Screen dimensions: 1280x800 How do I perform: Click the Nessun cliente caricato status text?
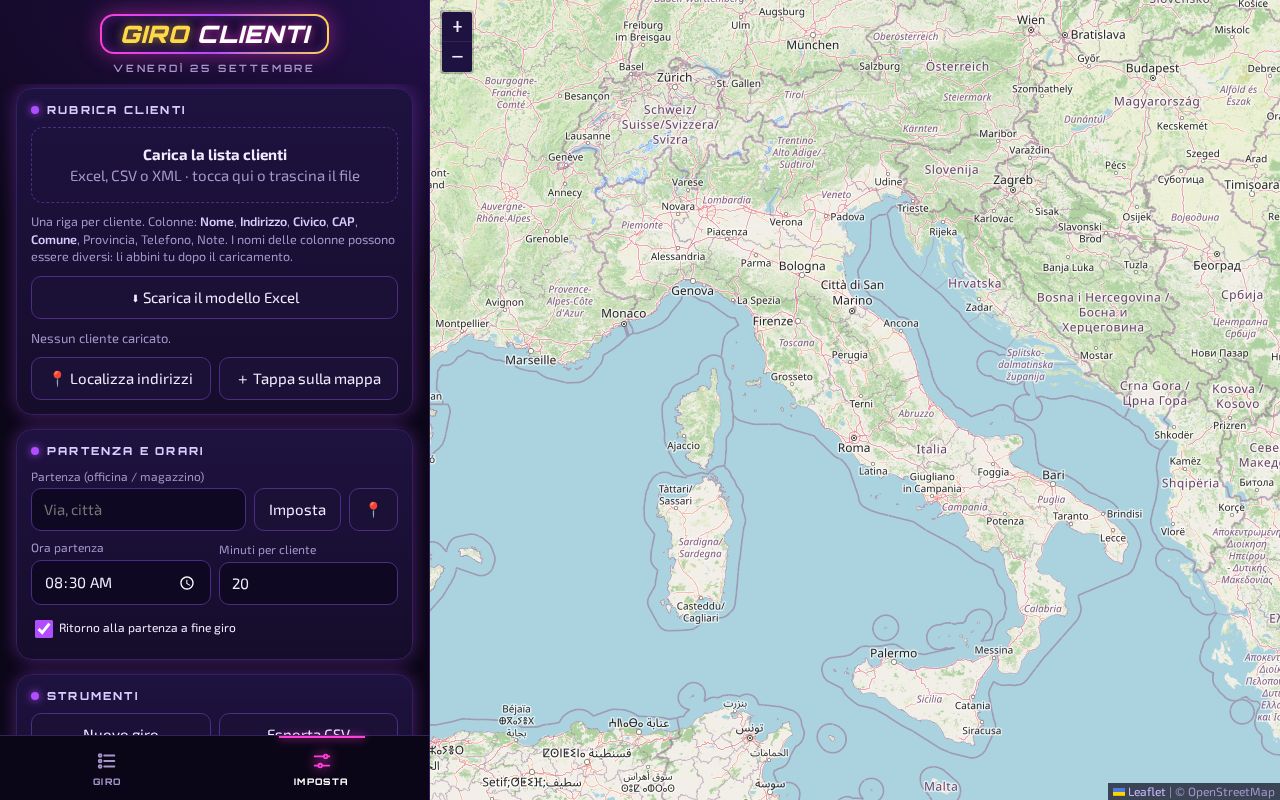101,338
